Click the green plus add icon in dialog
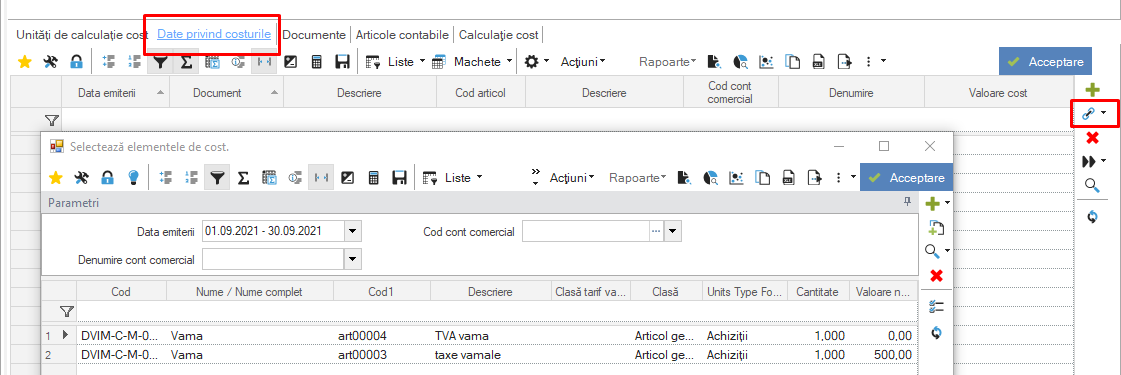The height and width of the screenshot is (375, 1121). [x=933, y=204]
